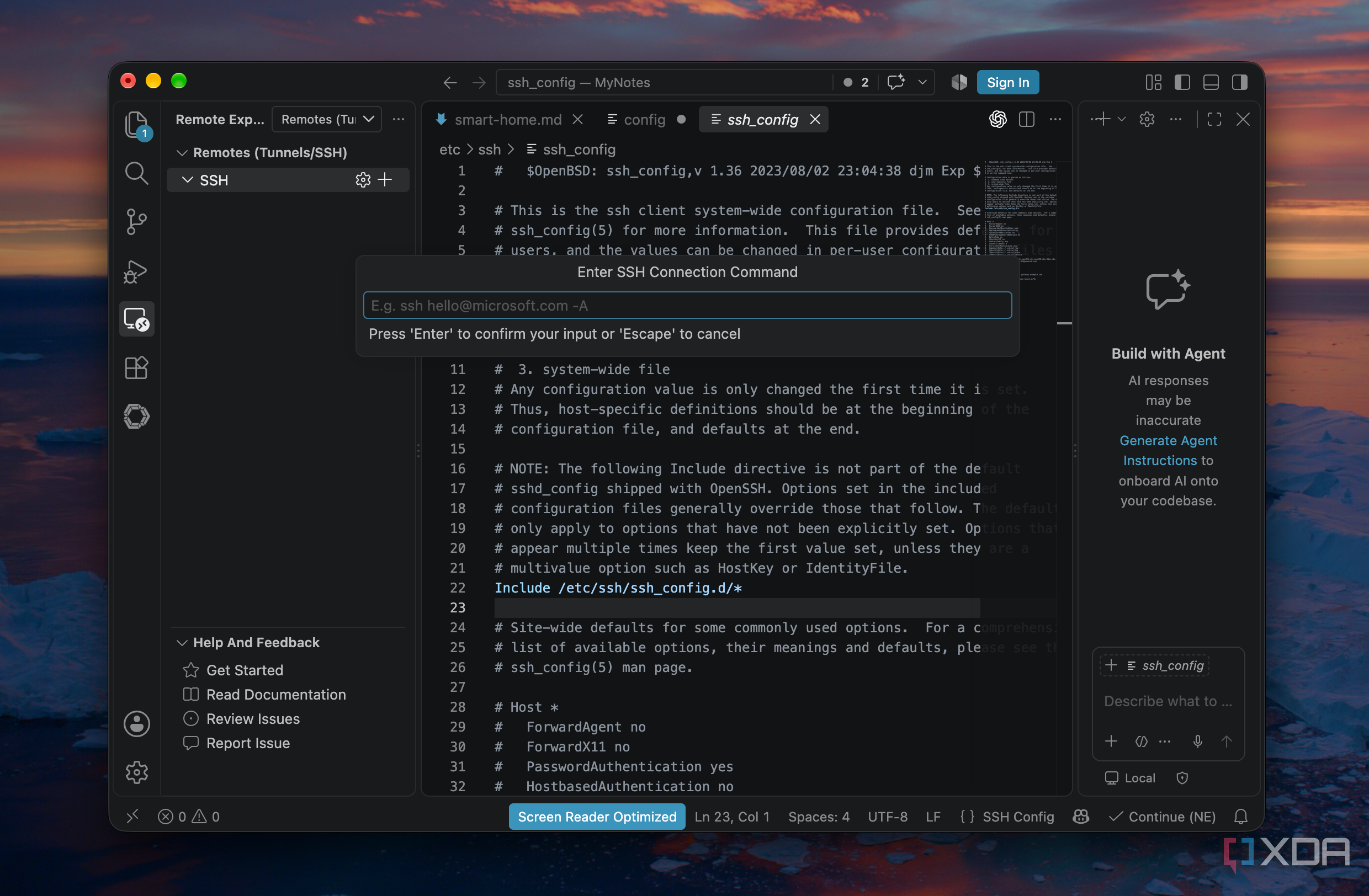Viewport: 1369px width, 896px height.
Task: Switch to the config editor tab
Action: click(645, 120)
